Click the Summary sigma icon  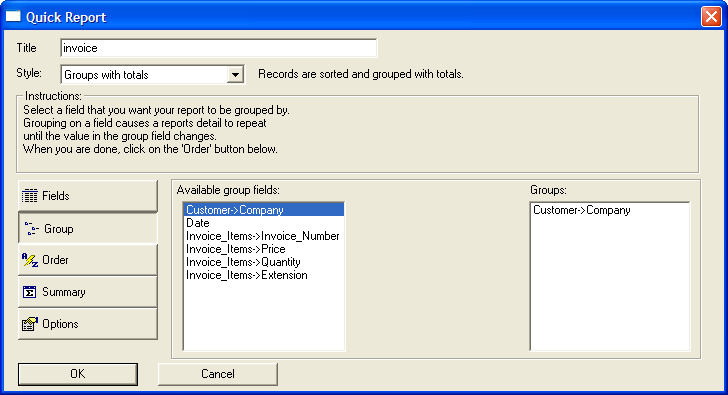point(29,292)
